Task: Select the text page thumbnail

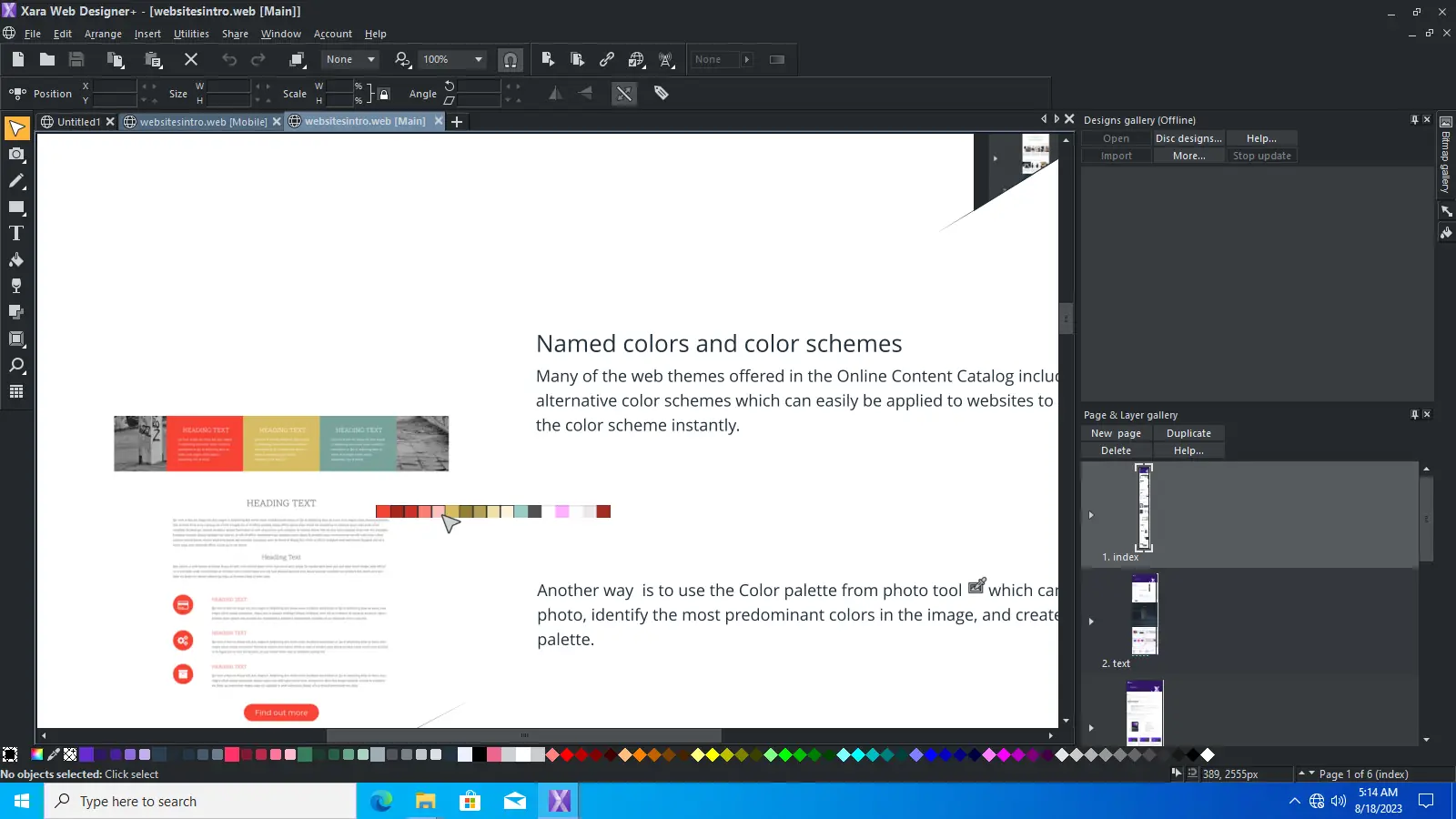Action: tap(1144, 614)
